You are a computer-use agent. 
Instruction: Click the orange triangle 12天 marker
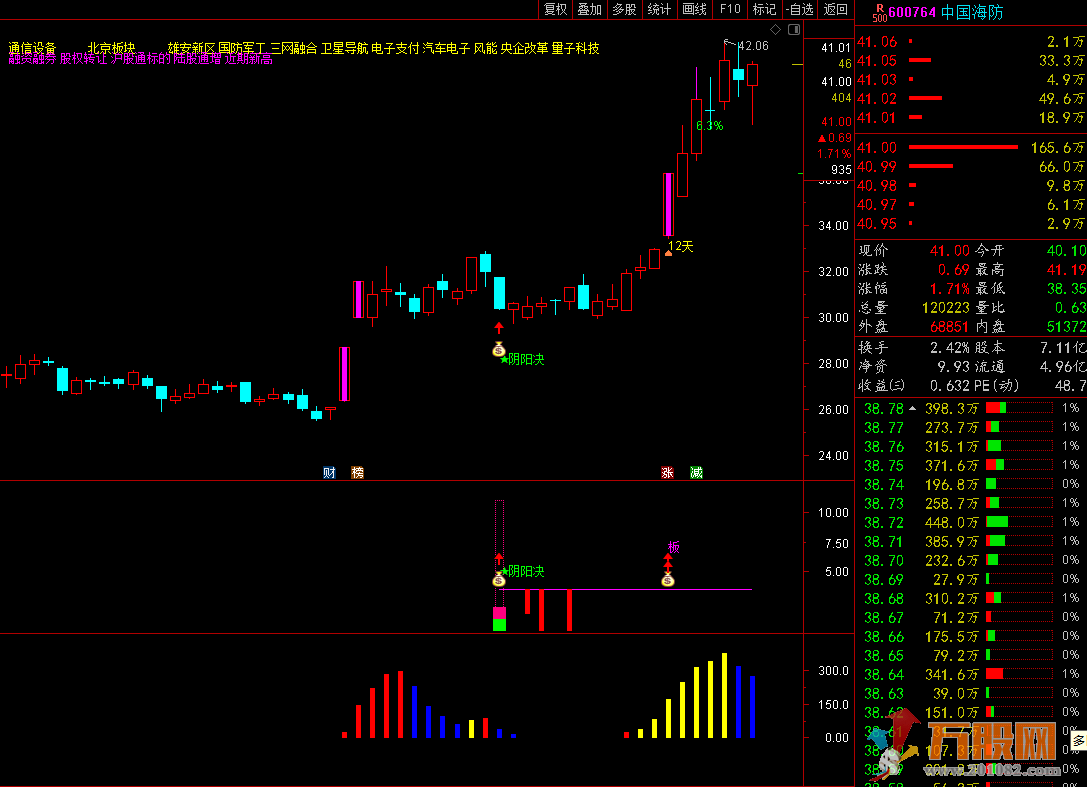(668, 253)
